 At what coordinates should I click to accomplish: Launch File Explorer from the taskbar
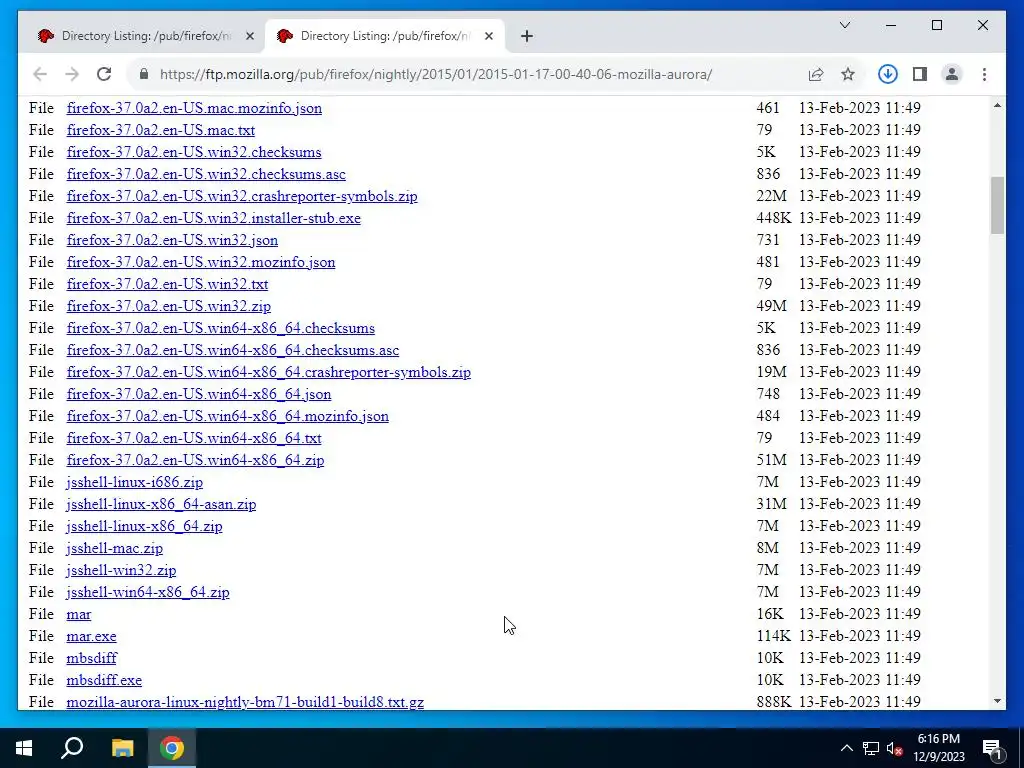pos(122,748)
